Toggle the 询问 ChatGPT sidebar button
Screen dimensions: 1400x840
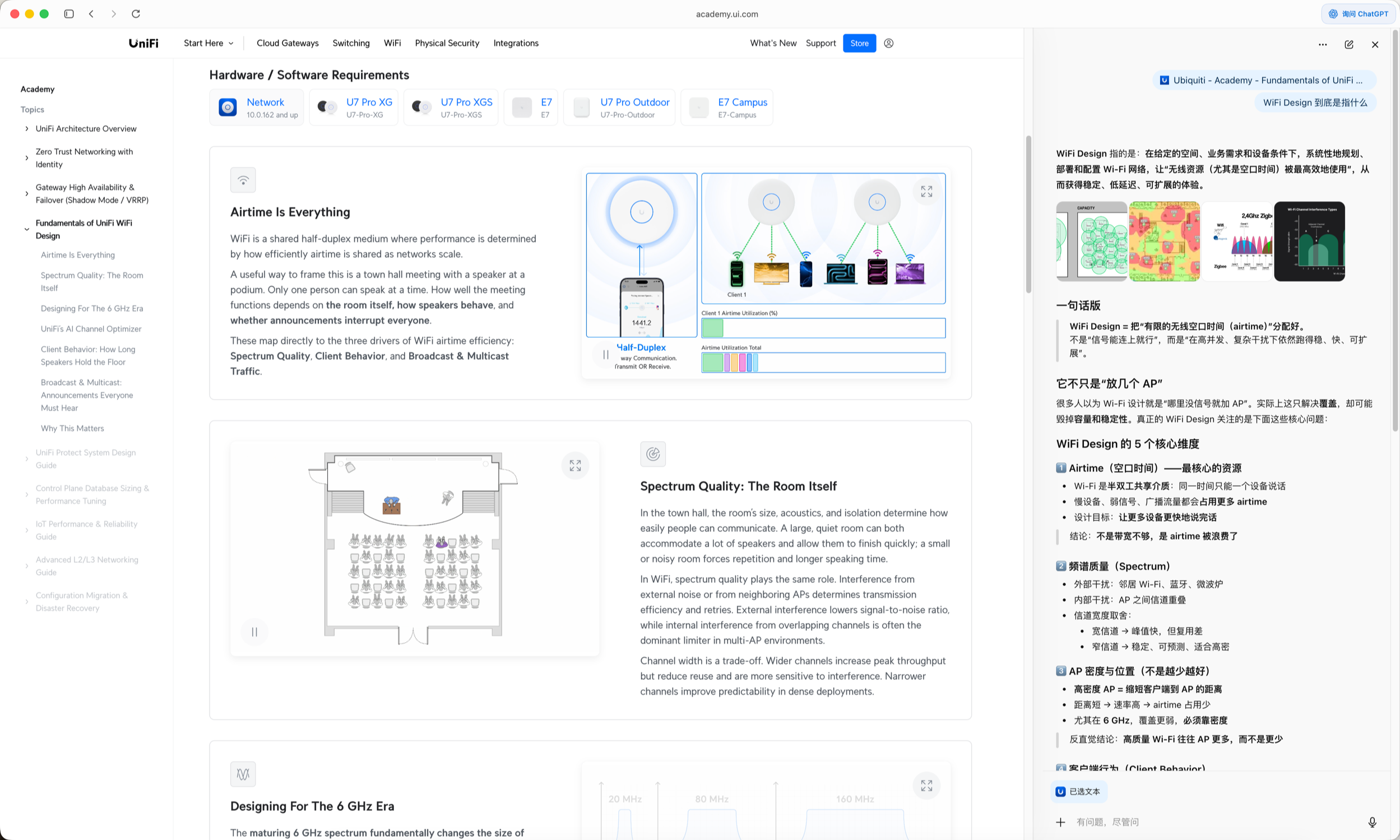tap(1359, 13)
